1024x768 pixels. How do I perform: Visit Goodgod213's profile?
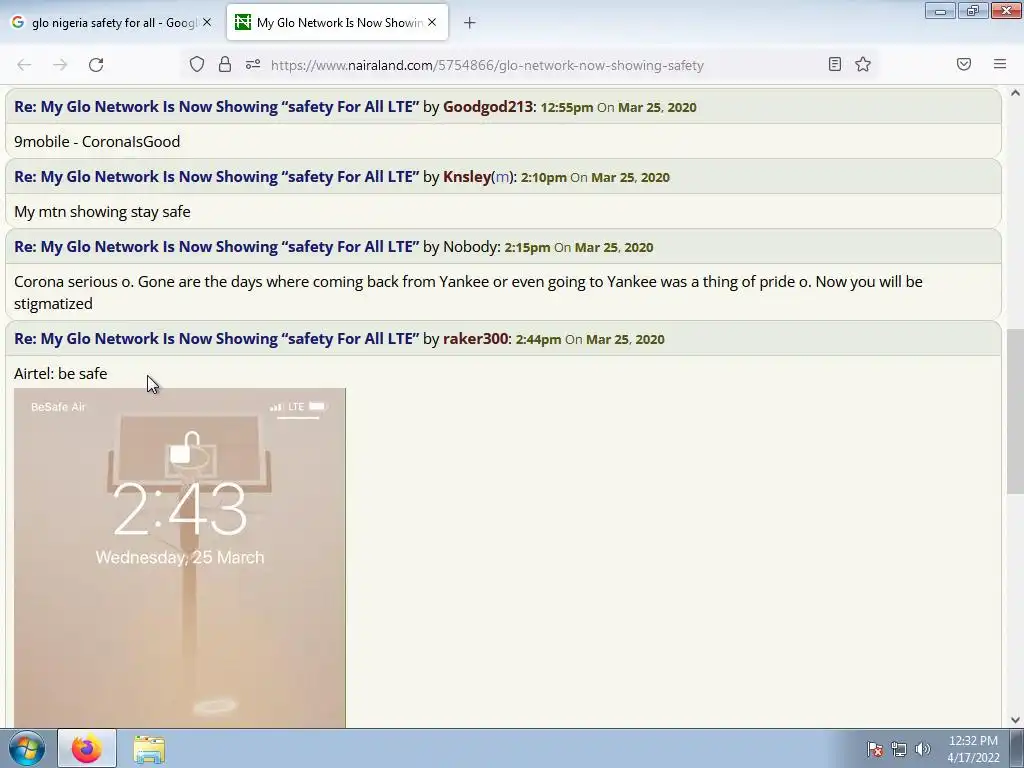[488, 106]
